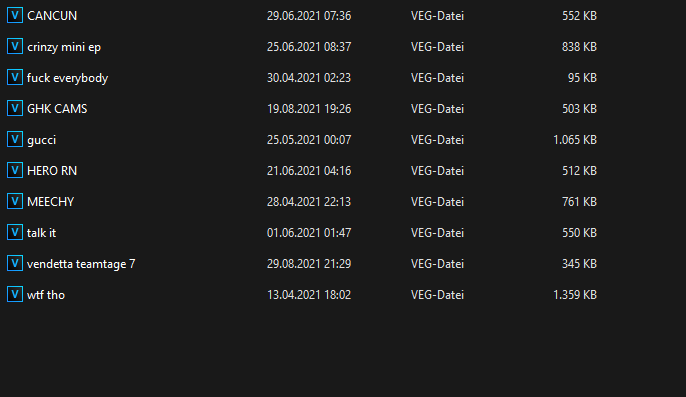Select the wtf tho file icon
The width and height of the screenshot is (686, 397).
[x=14, y=294]
